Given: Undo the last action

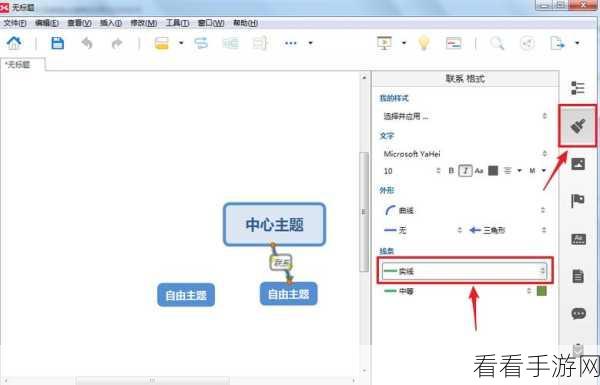Looking at the screenshot, I should coord(87,43).
